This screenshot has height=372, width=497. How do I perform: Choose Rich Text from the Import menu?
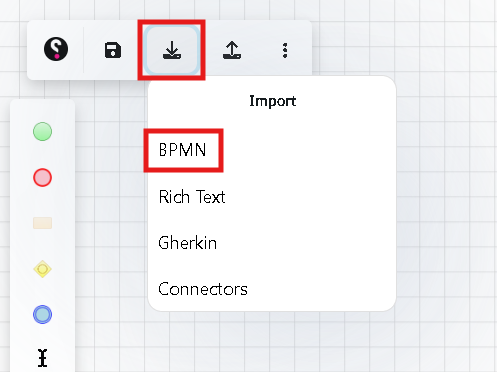click(192, 197)
